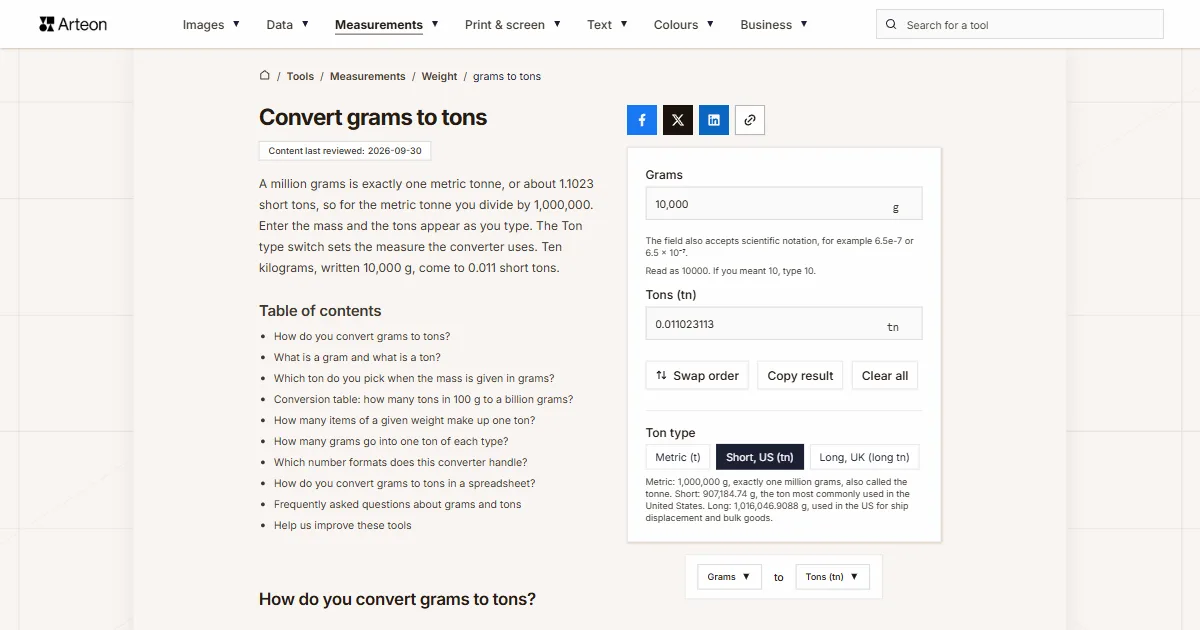Open the Print & screen menu

click(513, 25)
